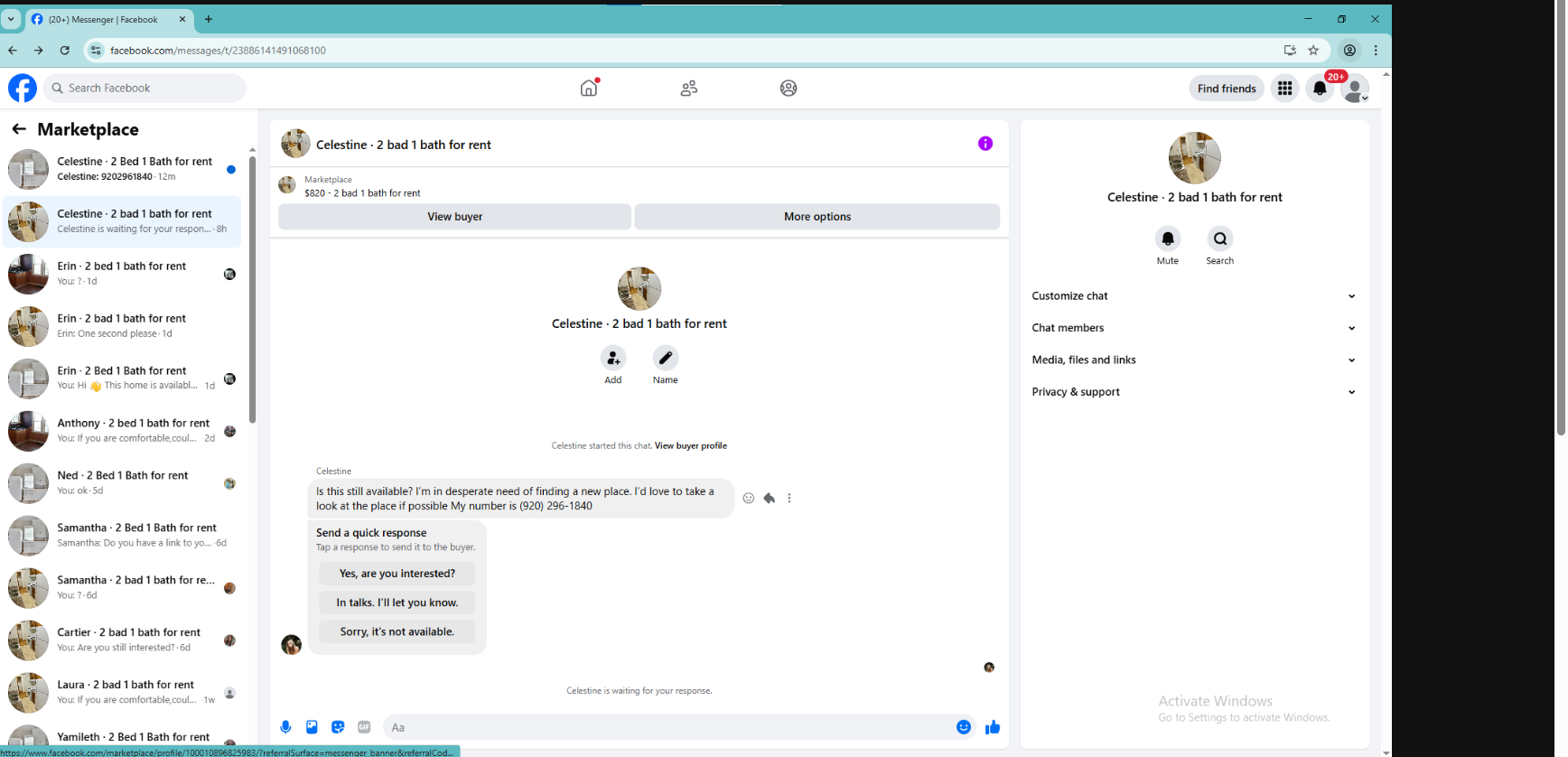Open Erin chat 'This home is availabl...'
This screenshot has height=757, width=1568.
123,378
